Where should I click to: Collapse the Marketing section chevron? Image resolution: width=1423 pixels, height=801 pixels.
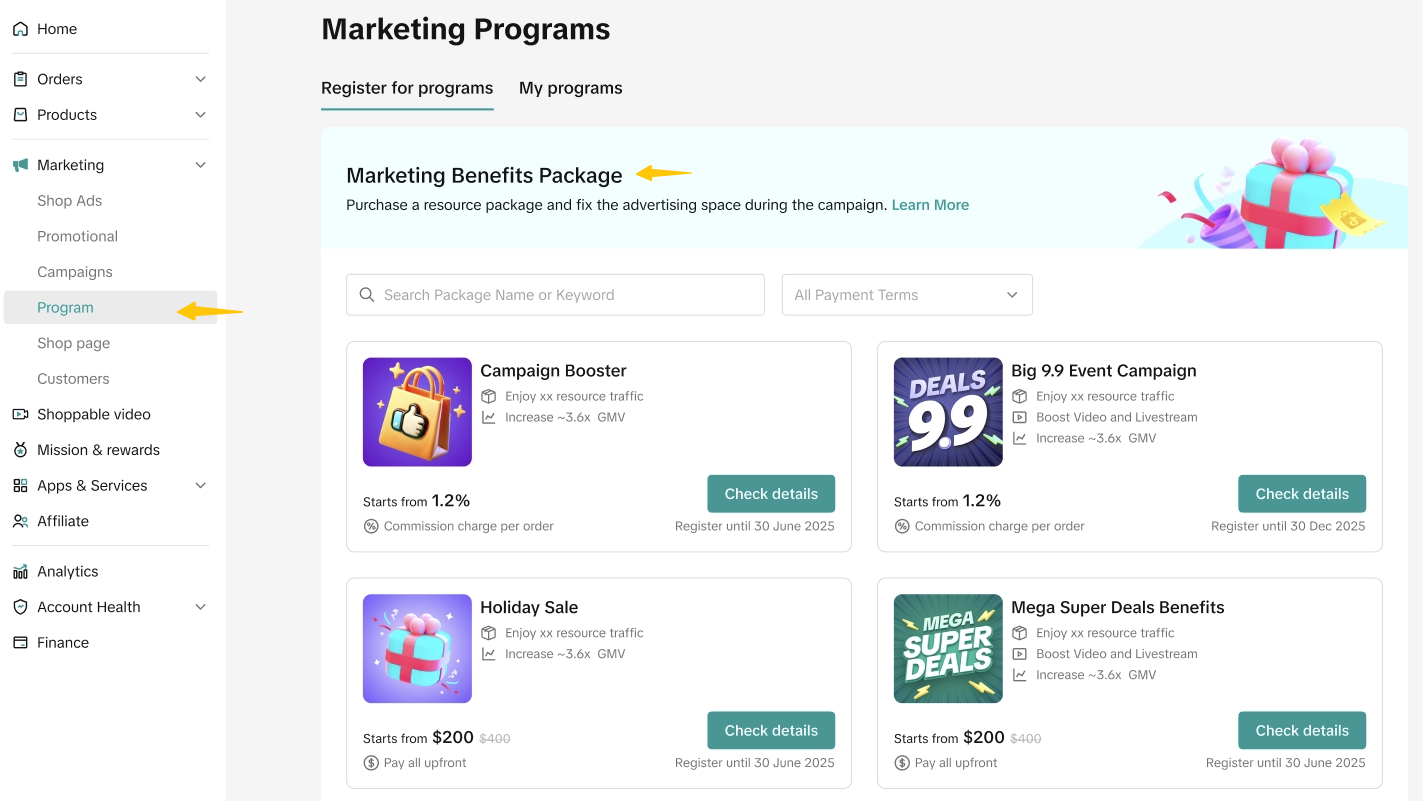200,165
